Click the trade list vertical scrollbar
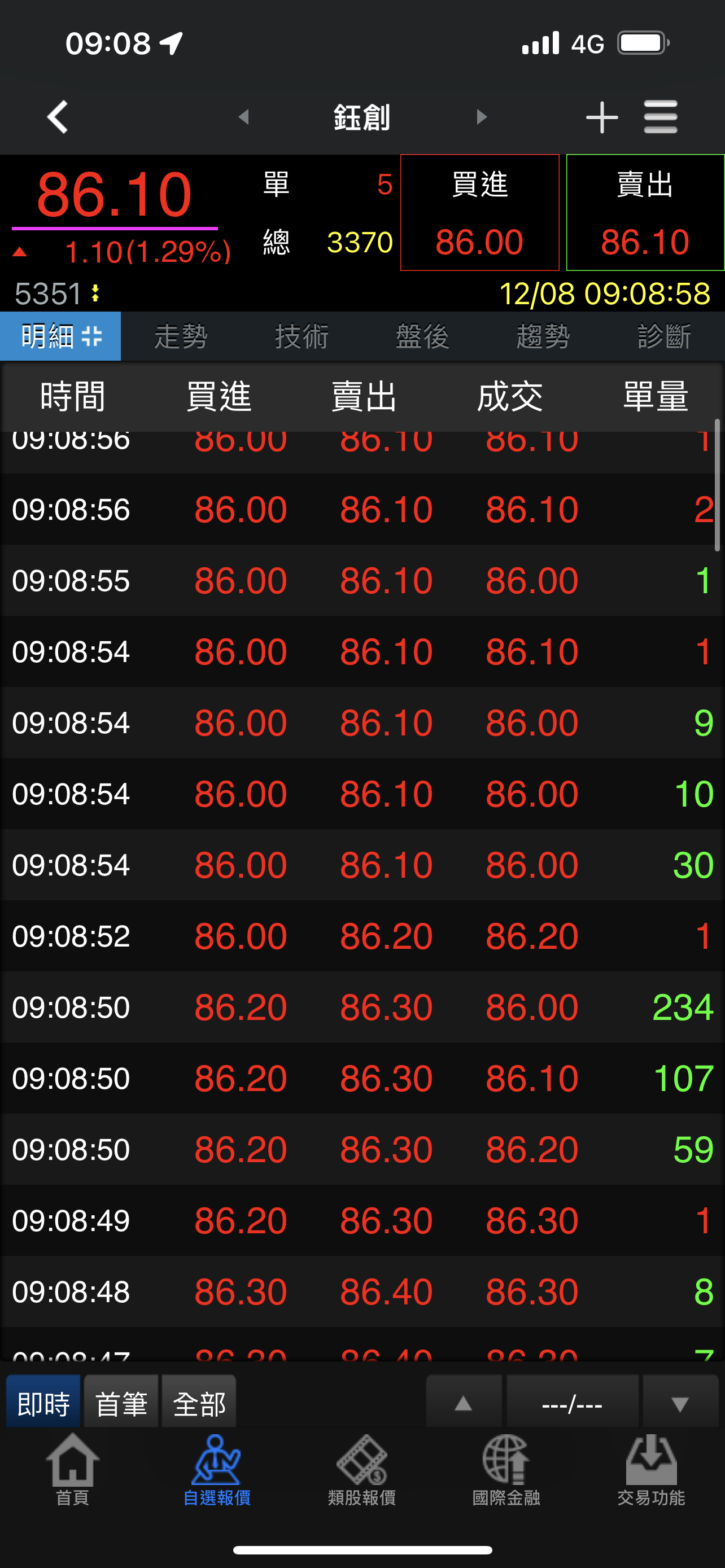Screen dimensions: 725x1568 [x=718, y=485]
